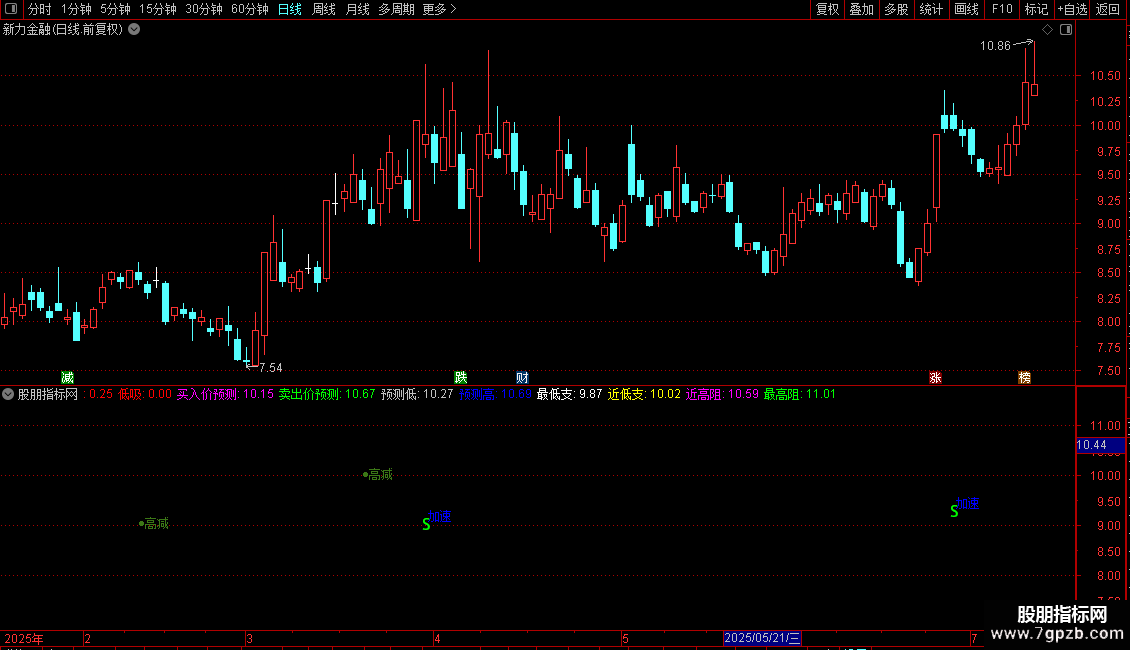Click the 2025年 label on the timeline
Viewport: 1130px width, 650px height.
[24, 638]
